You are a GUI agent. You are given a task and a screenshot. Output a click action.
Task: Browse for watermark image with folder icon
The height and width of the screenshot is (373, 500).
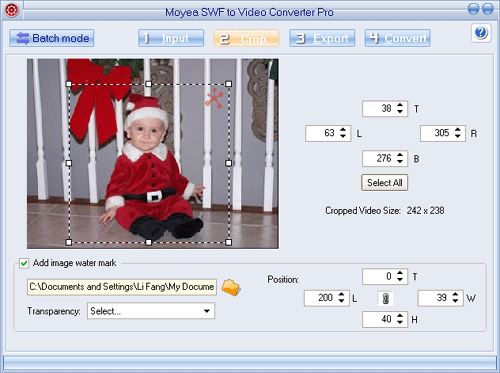click(231, 287)
